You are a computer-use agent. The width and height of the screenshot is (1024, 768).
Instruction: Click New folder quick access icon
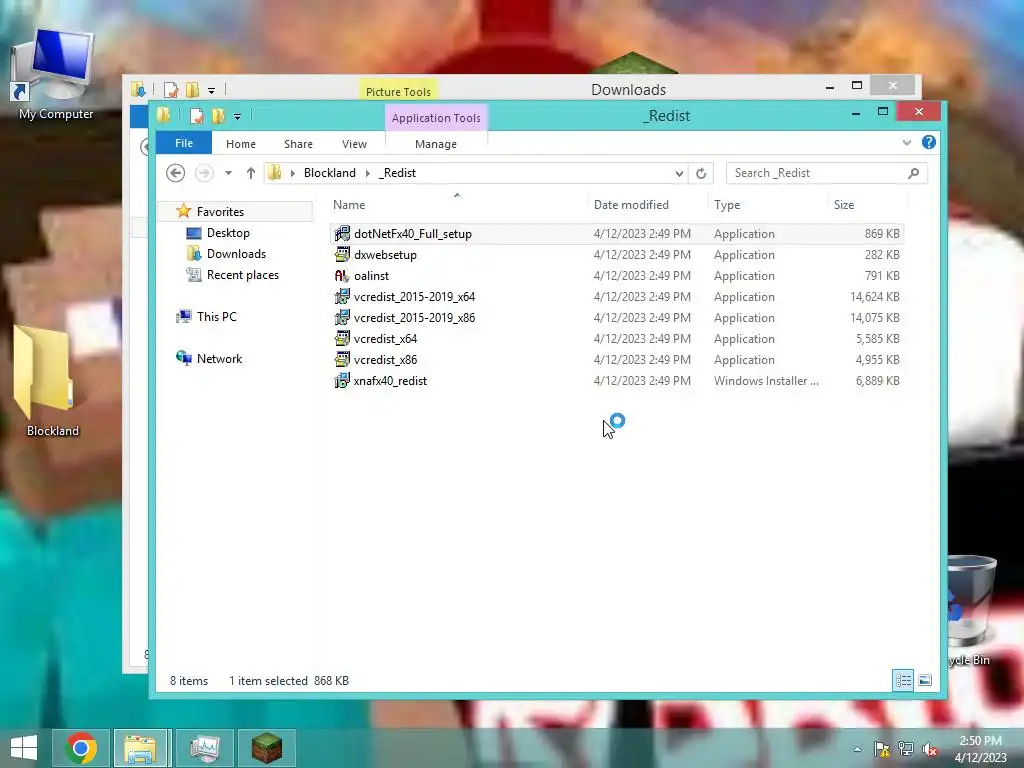pos(218,116)
